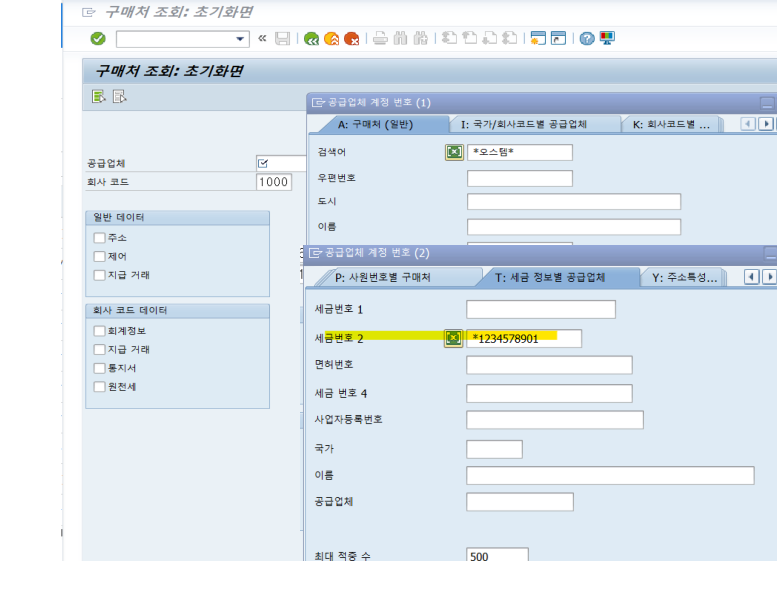Click the Find binoculars icon
The width and height of the screenshot is (777, 597).
400,39
